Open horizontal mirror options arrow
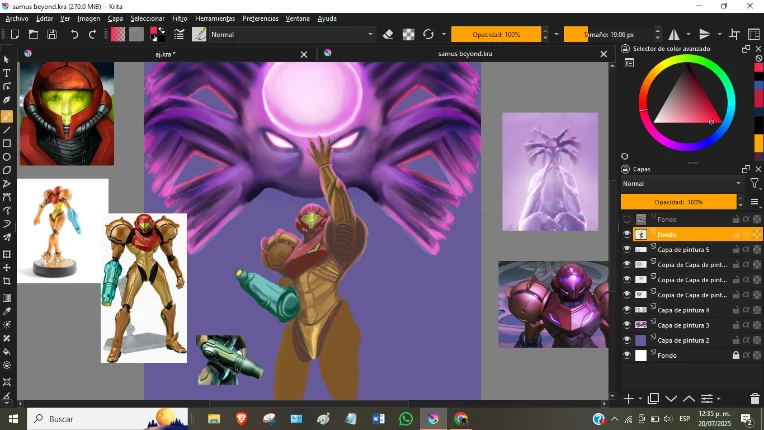 pyautogui.click(x=688, y=35)
